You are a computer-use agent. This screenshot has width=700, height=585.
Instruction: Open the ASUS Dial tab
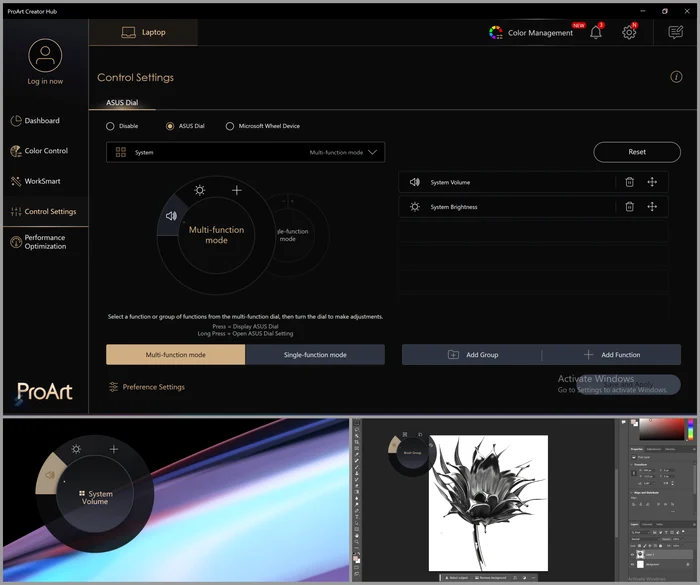(x=122, y=102)
